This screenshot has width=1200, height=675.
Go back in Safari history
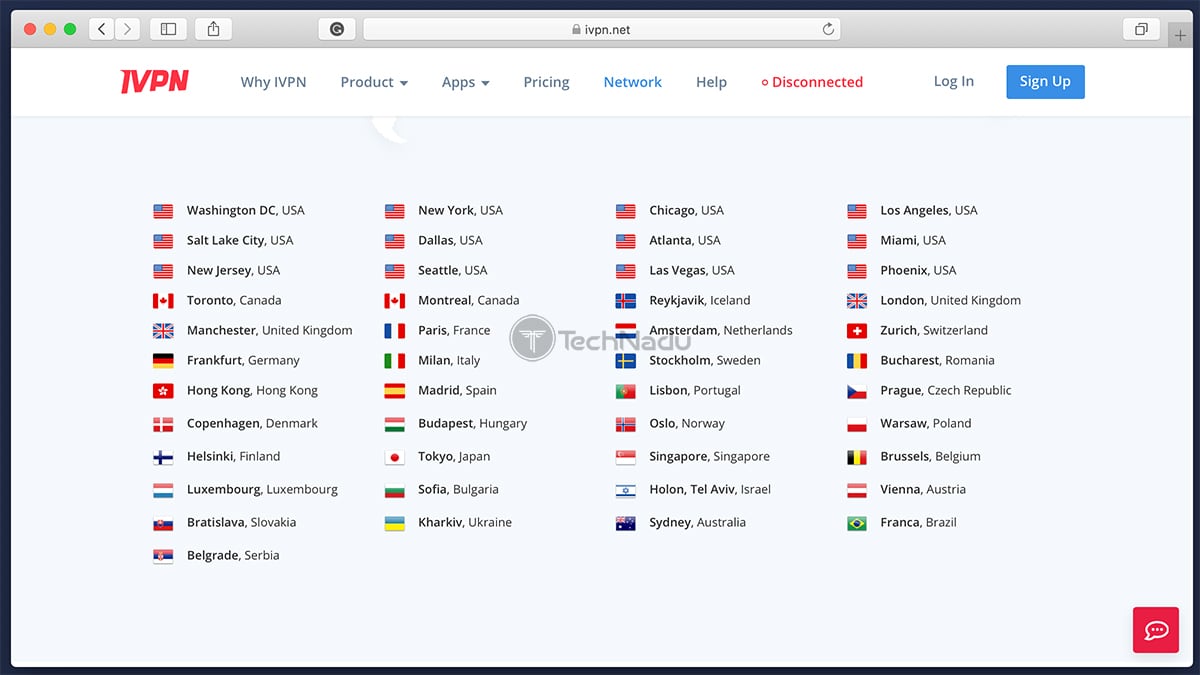tap(101, 29)
